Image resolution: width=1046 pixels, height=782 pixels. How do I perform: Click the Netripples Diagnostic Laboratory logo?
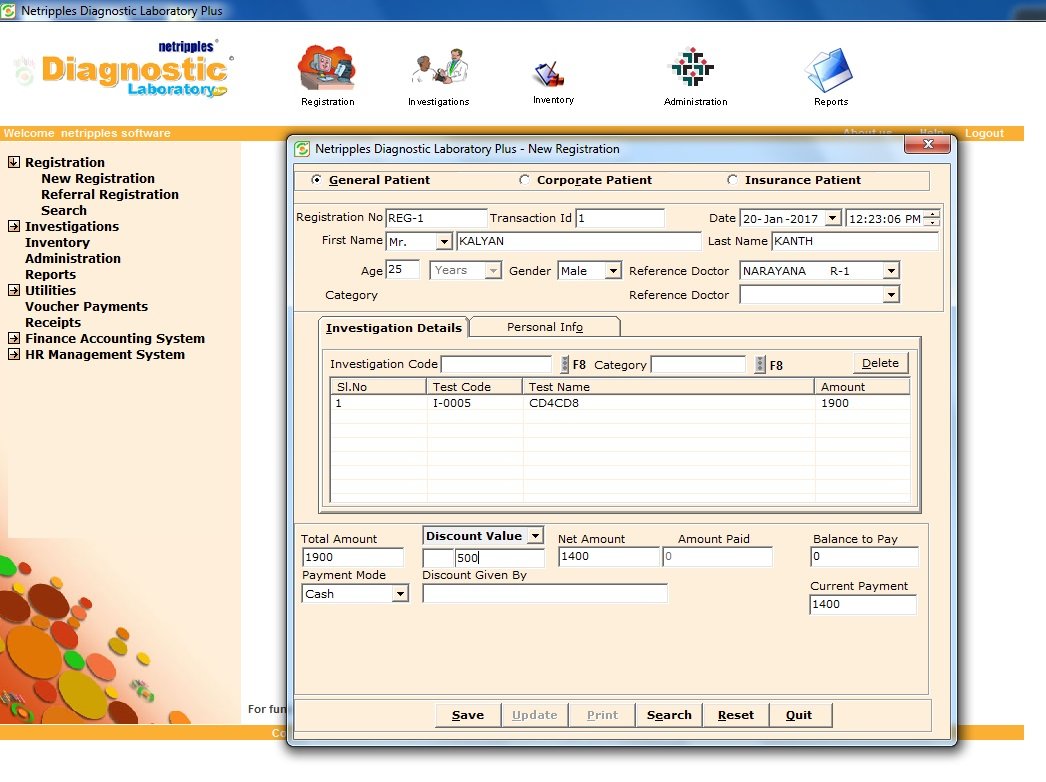pyautogui.click(x=122, y=72)
